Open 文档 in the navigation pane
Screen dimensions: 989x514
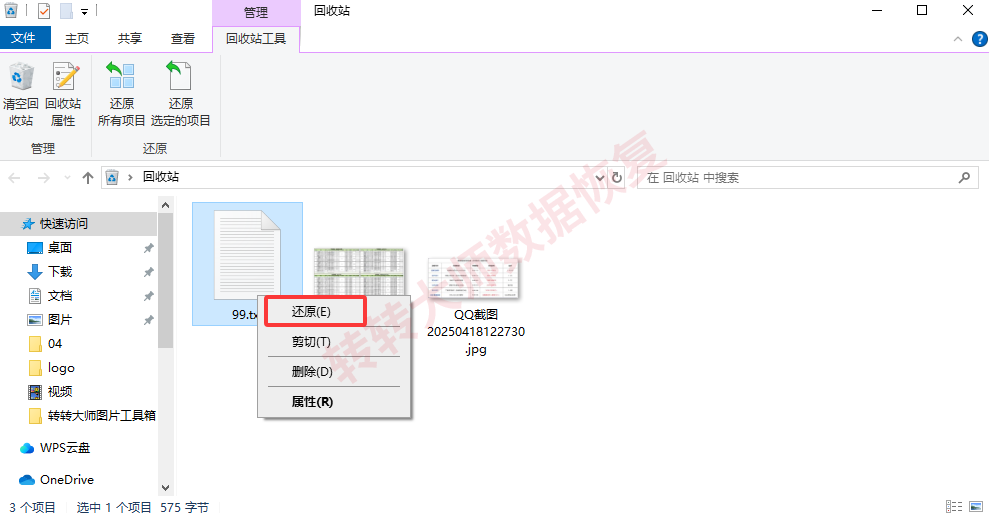[x=60, y=296]
